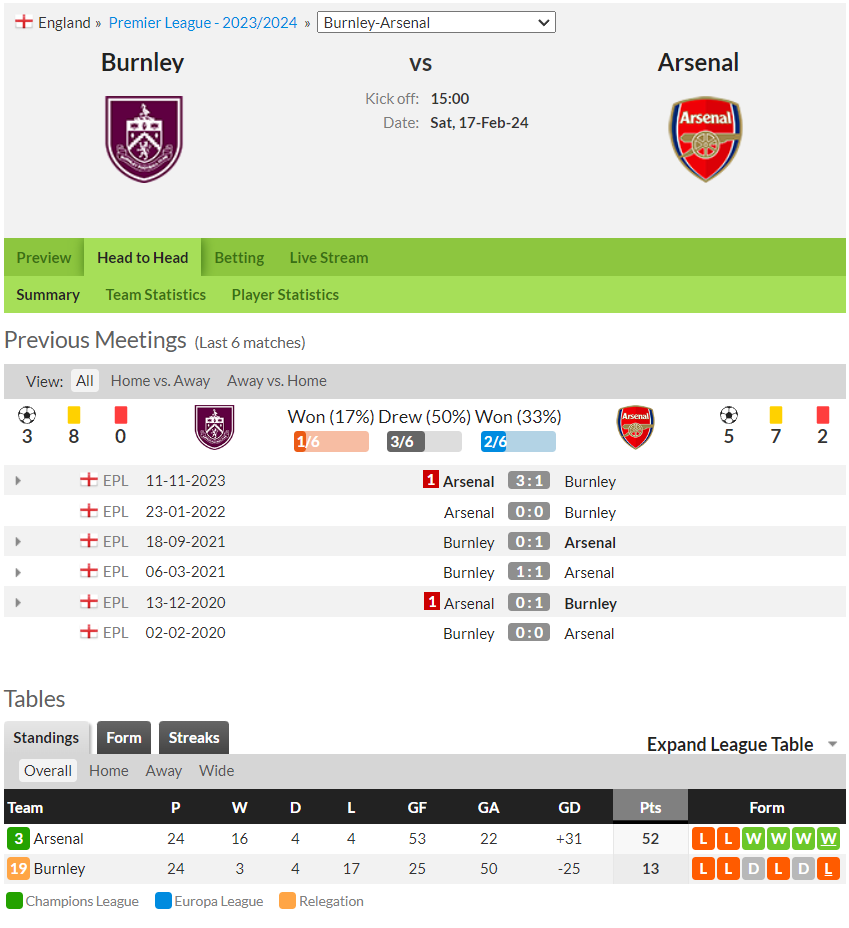The width and height of the screenshot is (849, 928).
Task: Expand the 11-11-2023 match row
Action: pos(18,481)
